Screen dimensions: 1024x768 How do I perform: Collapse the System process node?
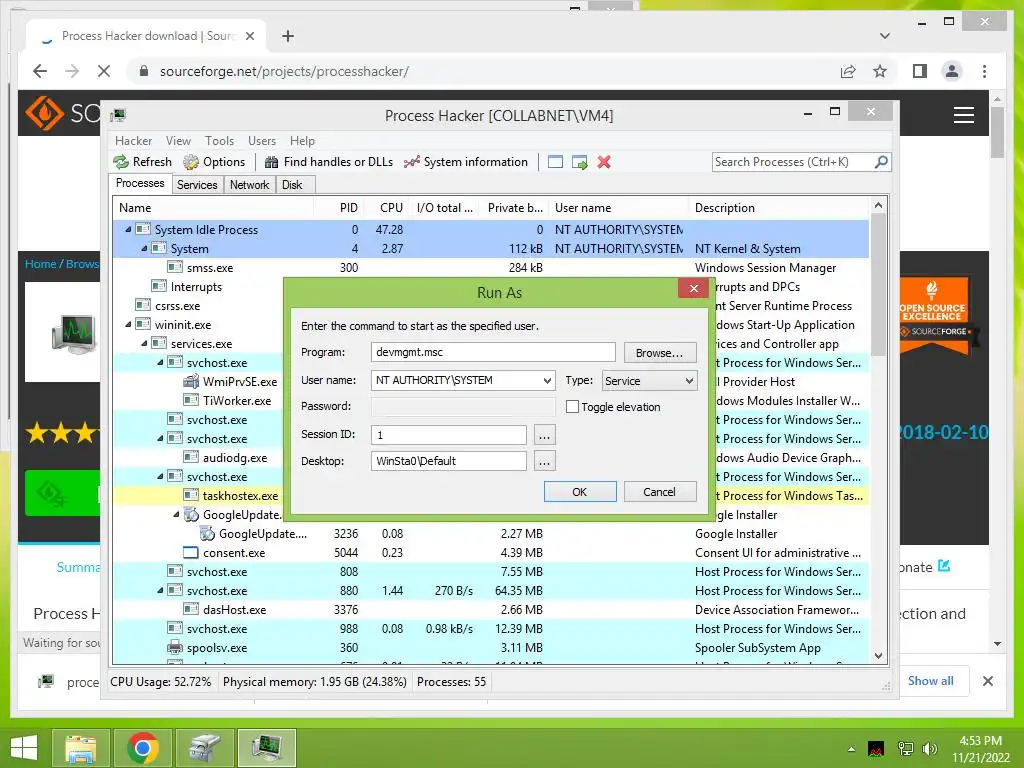(144, 248)
